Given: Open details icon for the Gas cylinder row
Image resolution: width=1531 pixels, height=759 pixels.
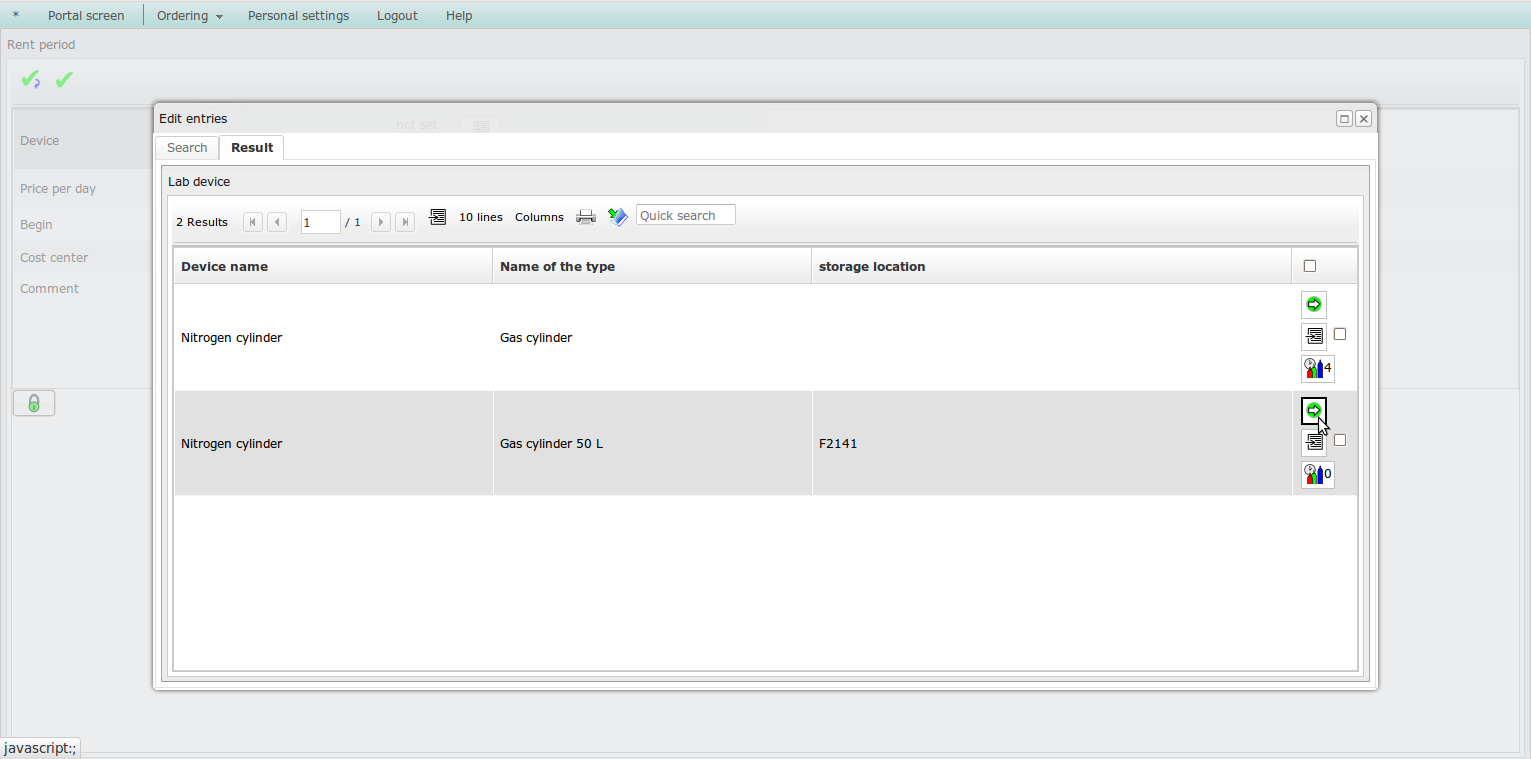Looking at the screenshot, I should click(x=1313, y=336).
